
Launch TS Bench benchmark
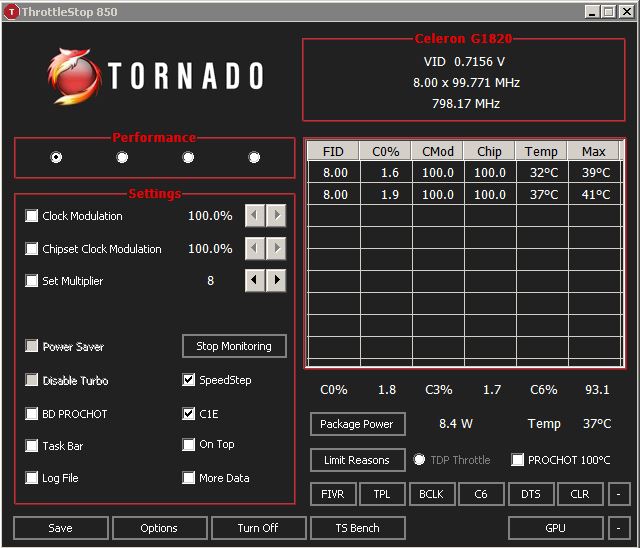coord(358,528)
